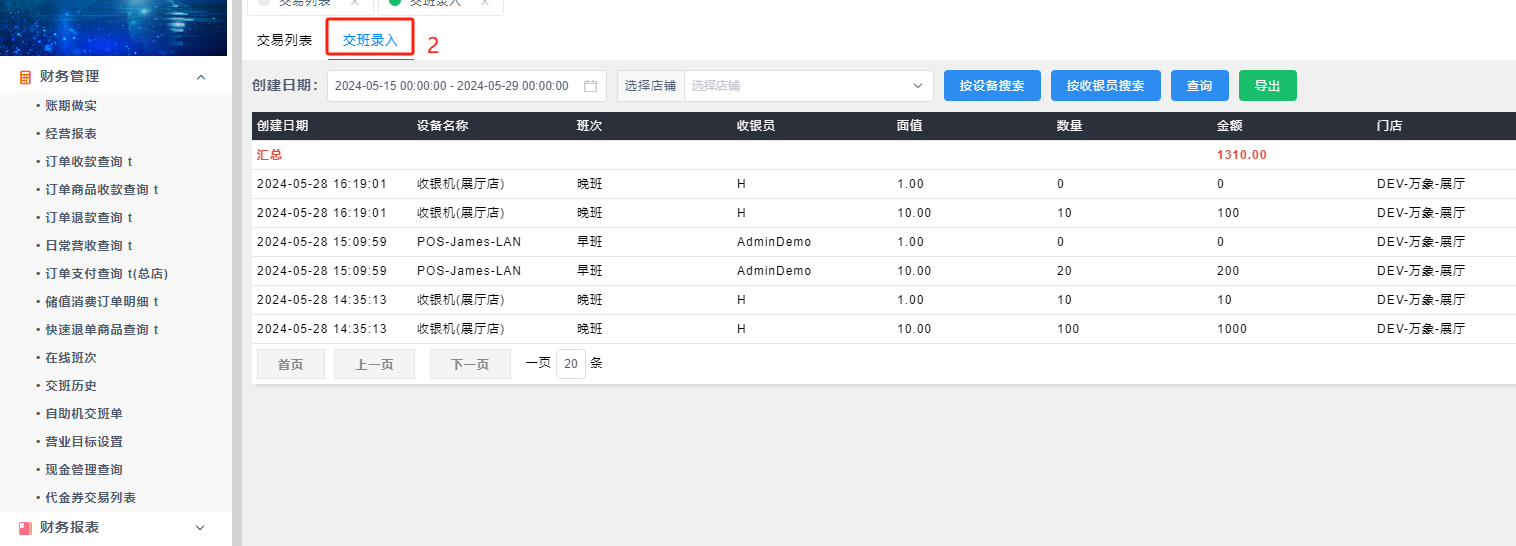
Task: Click 下一页 next page button
Action: pyautogui.click(x=470, y=364)
